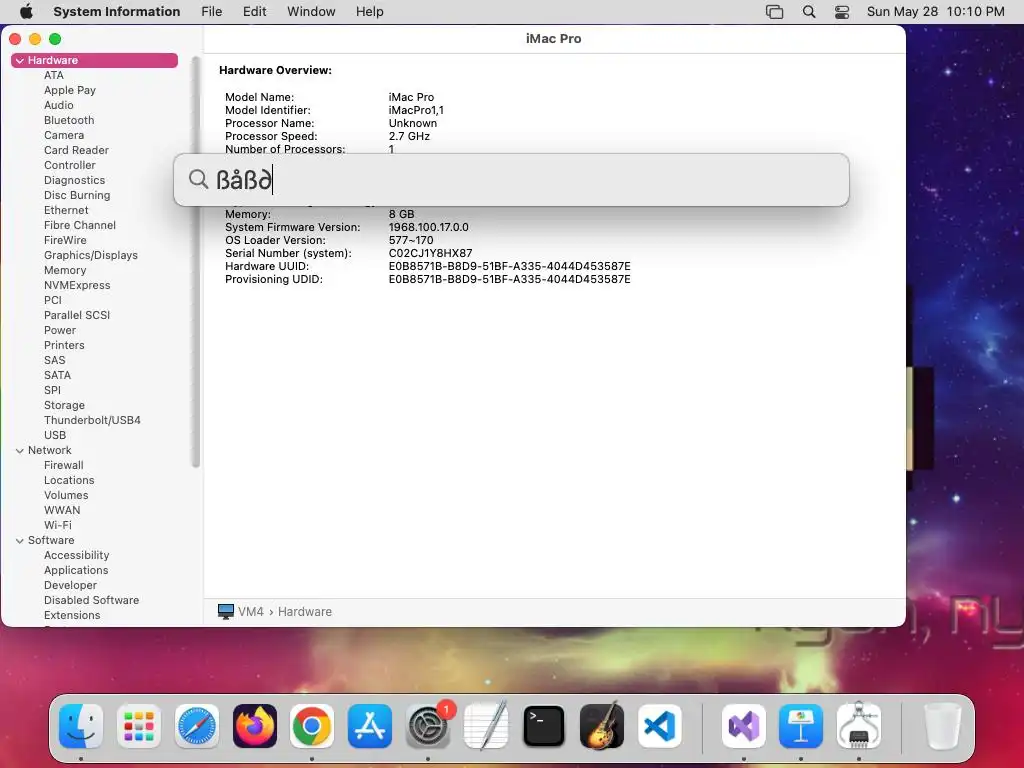
Task: Click the magnifier icon in Spotlight field
Action: [198, 178]
